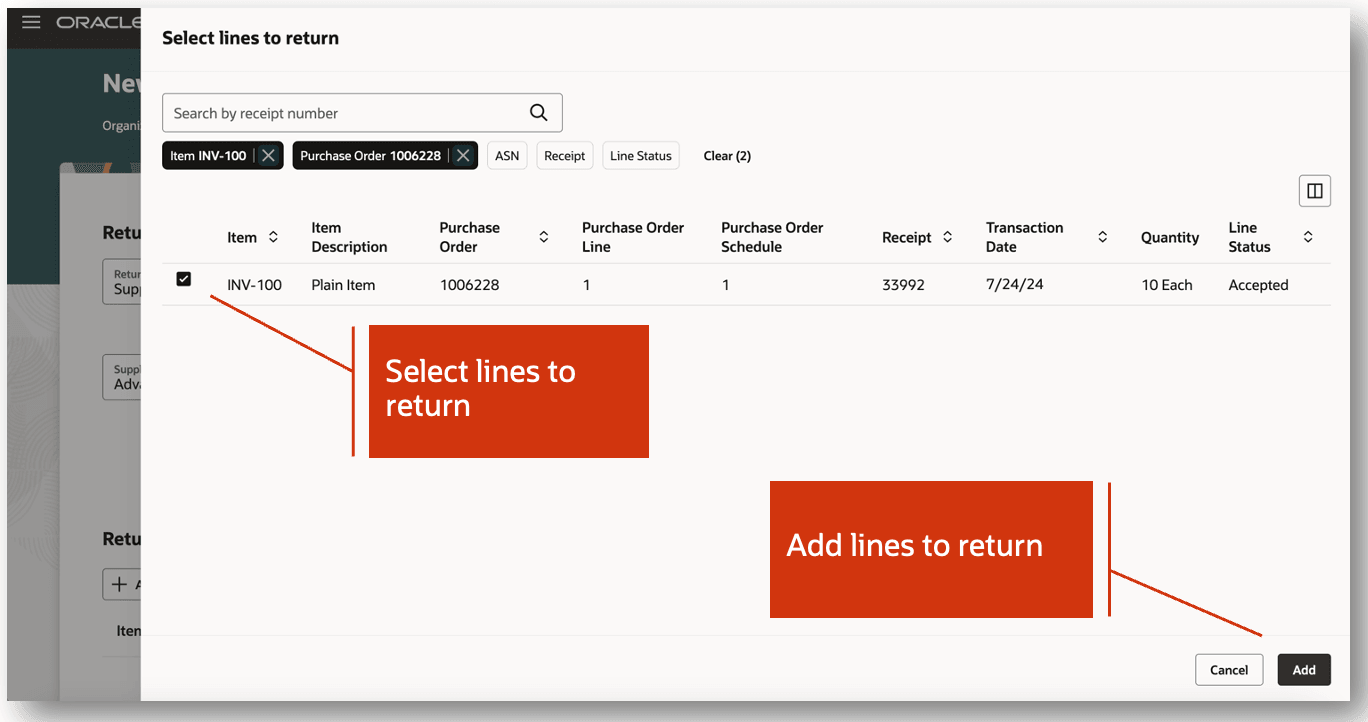Open the Receipt filter chip
Image resolution: width=1368 pixels, height=722 pixels.
(565, 155)
